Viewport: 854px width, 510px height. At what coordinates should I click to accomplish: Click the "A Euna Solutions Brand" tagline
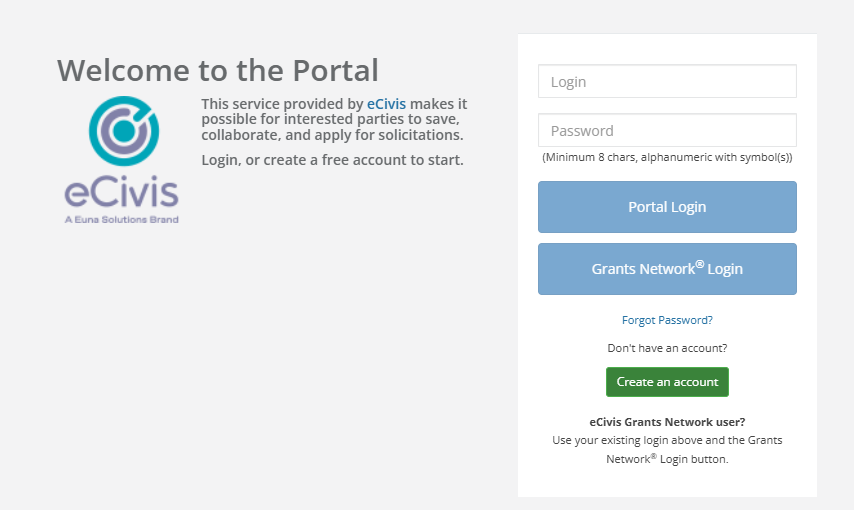coord(121,219)
